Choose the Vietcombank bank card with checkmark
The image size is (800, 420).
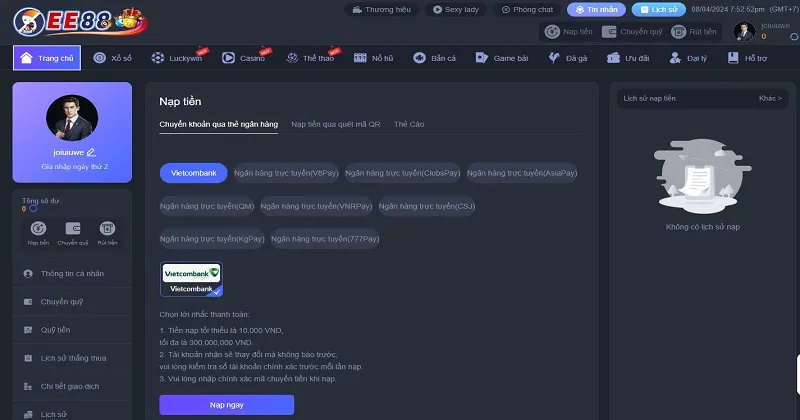point(191,279)
